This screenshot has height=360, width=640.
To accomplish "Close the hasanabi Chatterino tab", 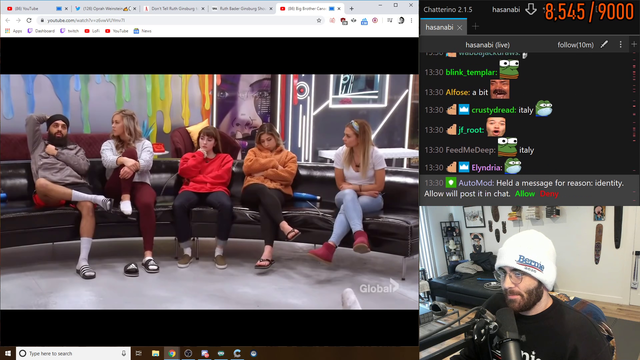I will [x=460, y=27].
